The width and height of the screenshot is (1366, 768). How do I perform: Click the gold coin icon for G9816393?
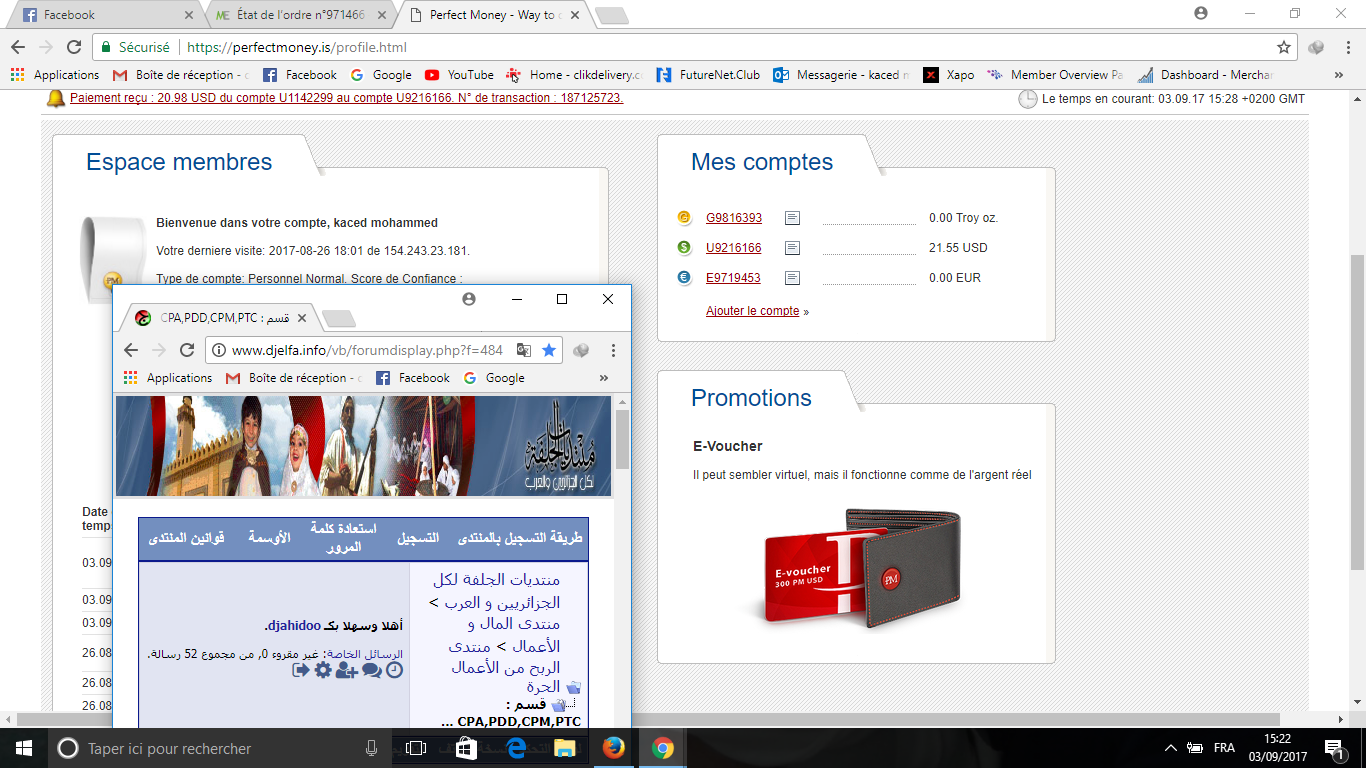pos(684,218)
